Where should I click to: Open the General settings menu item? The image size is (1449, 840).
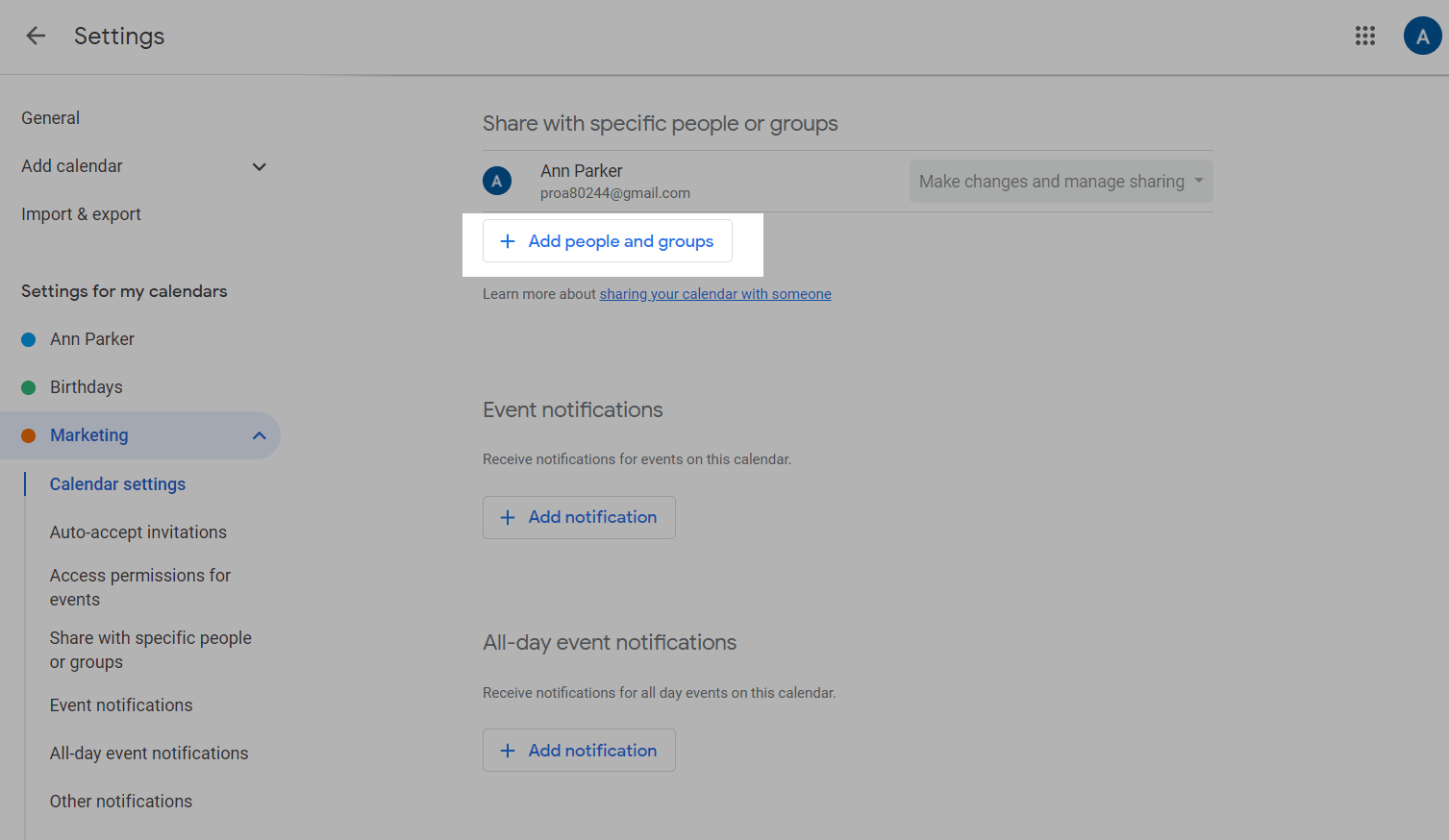[x=51, y=118]
